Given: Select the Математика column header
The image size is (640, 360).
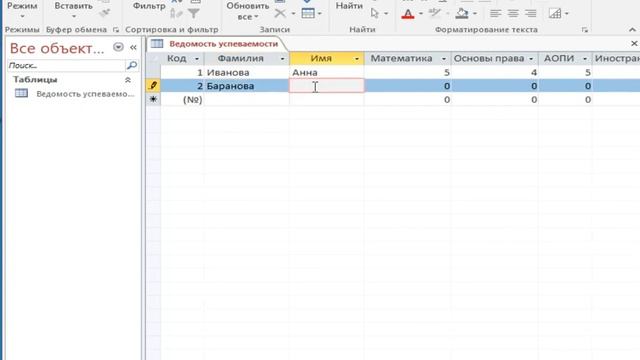Looking at the screenshot, I should (401, 58).
